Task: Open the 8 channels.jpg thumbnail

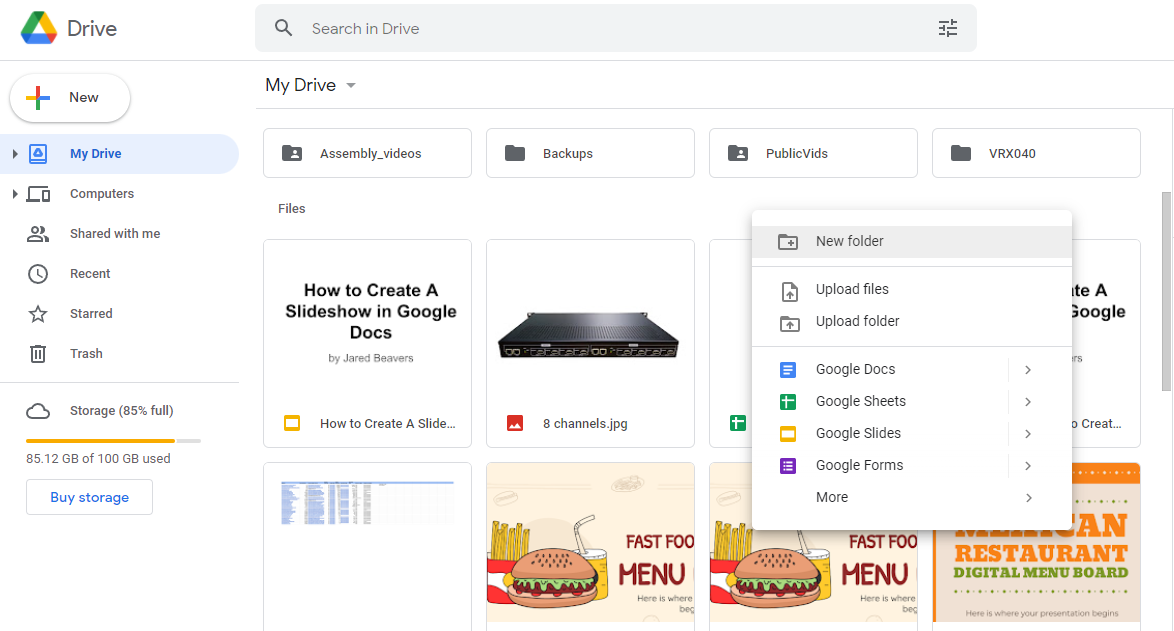Action: click(x=590, y=345)
